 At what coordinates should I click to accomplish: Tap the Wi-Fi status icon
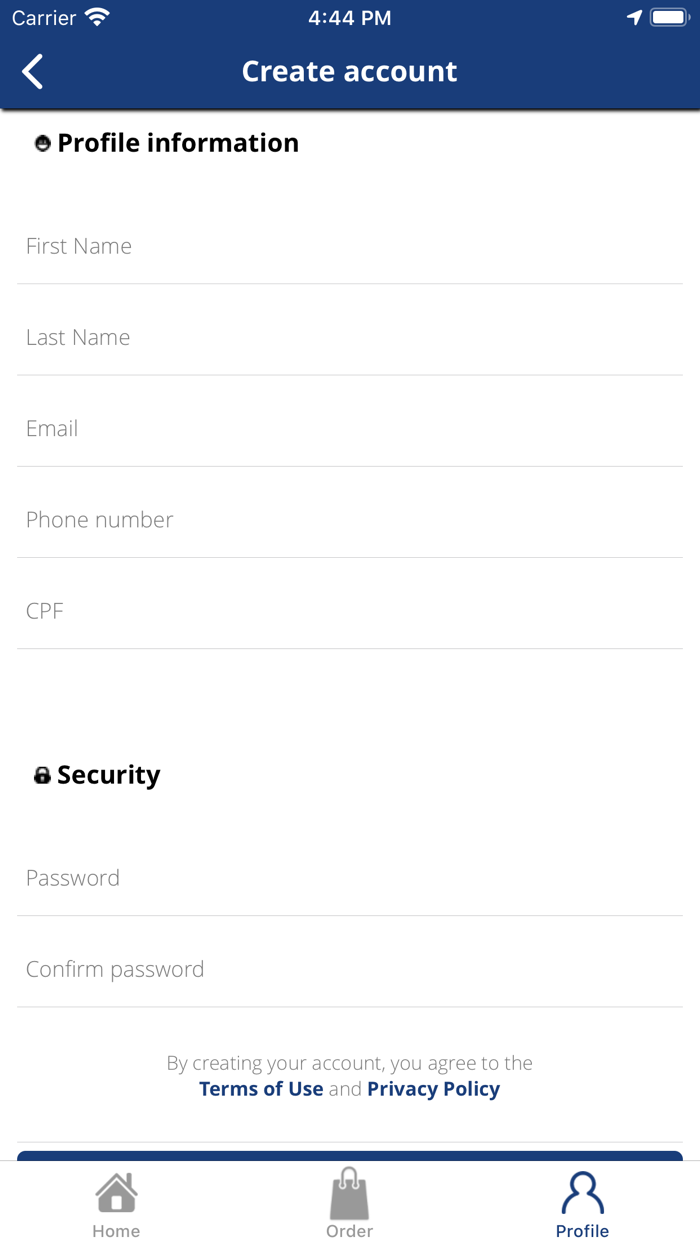[x=97, y=18]
